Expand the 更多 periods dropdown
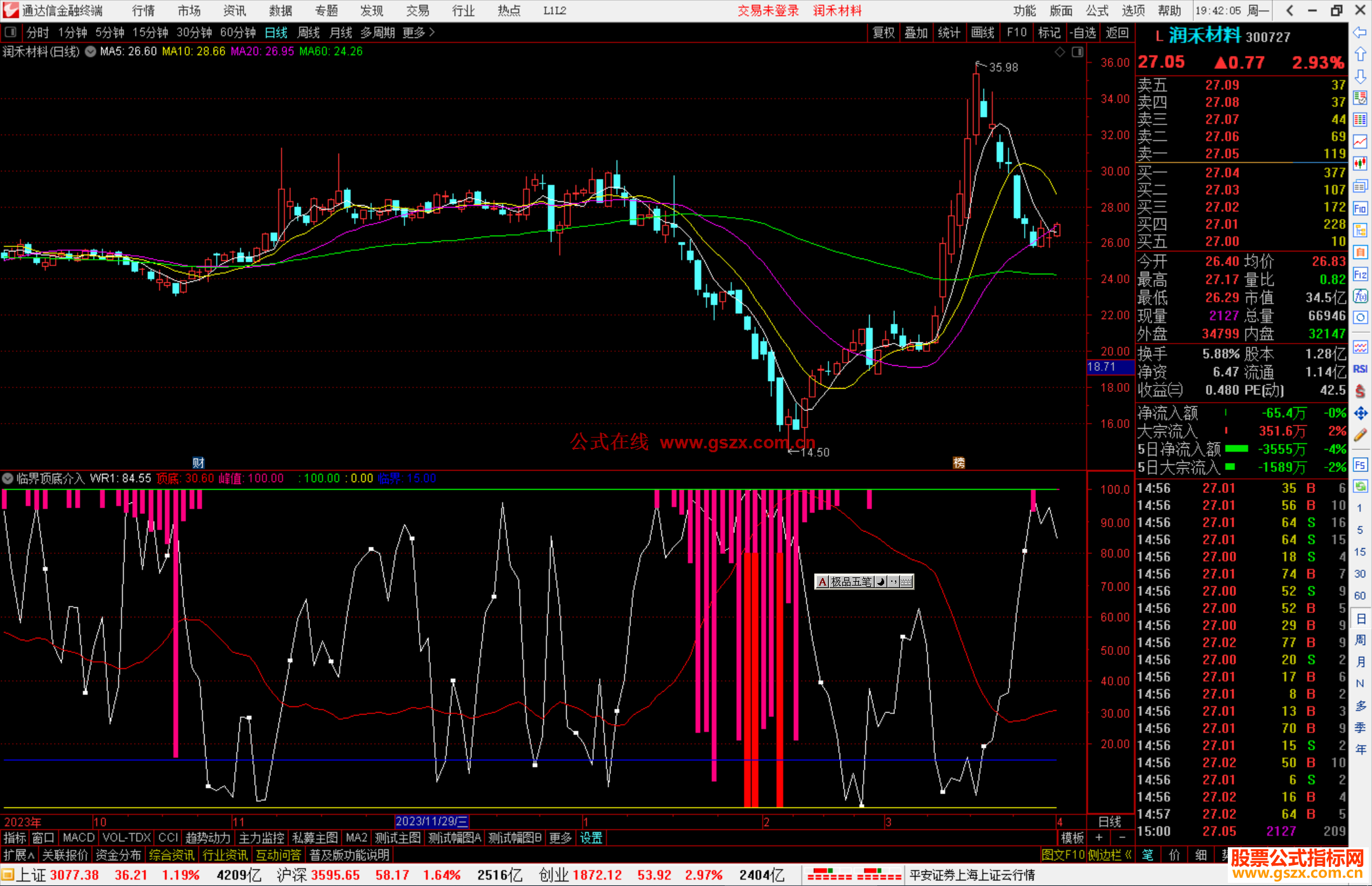 point(419,32)
